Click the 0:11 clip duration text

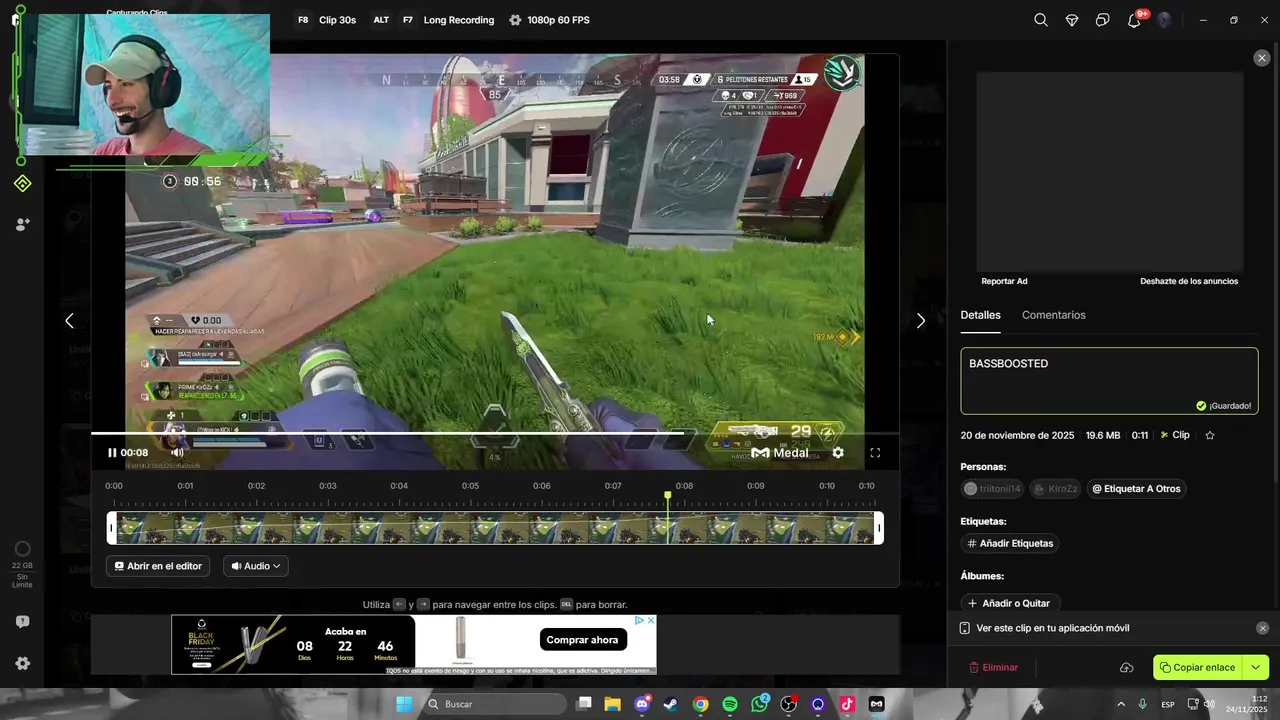(x=1140, y=436)
